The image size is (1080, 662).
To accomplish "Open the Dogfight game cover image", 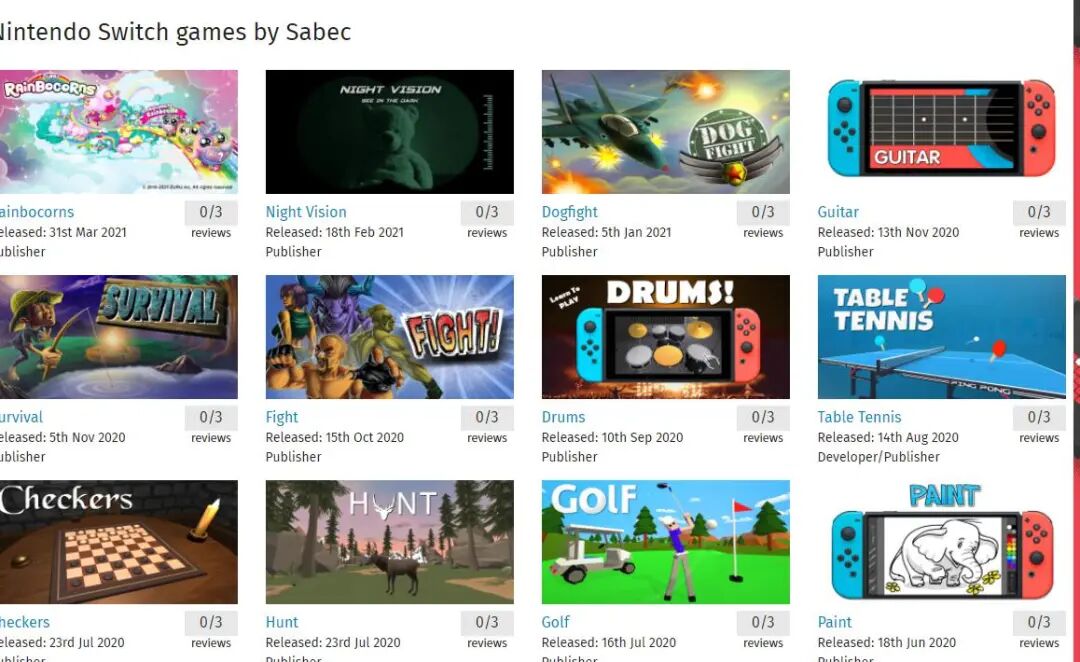I will (665, 132).
